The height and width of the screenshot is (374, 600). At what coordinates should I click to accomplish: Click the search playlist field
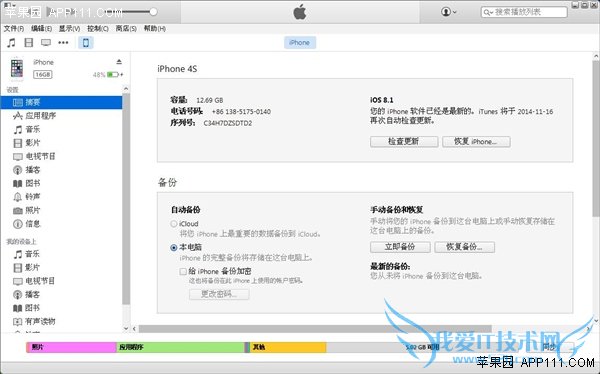[x=524, y=12]
